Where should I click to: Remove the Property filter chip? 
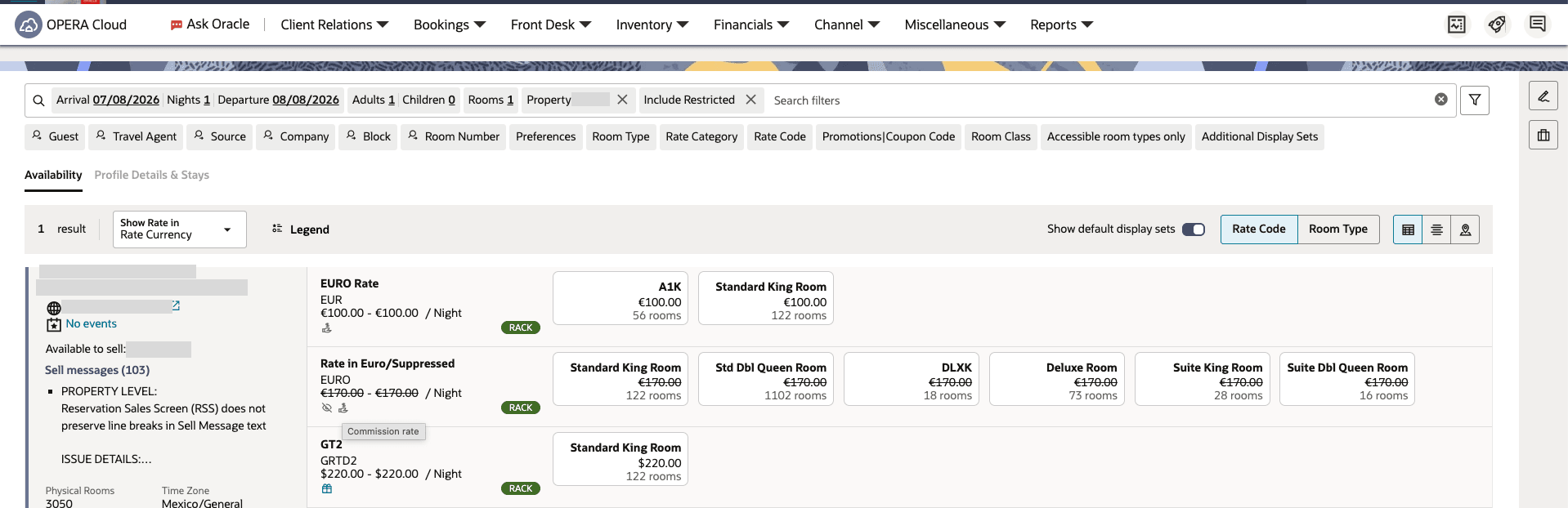pos(622,100)
